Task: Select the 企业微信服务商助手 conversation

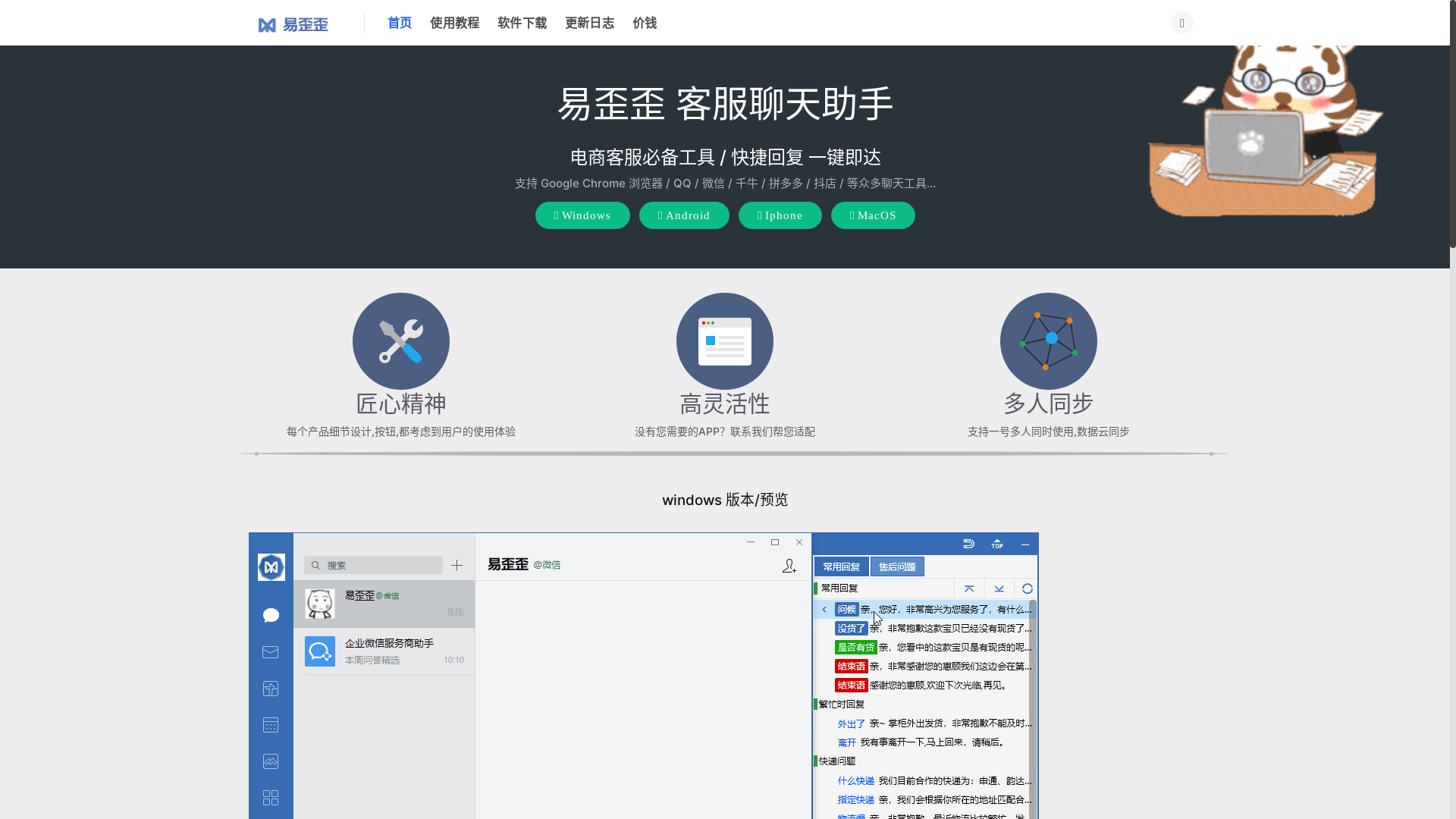Action: [x=384, y=651]
